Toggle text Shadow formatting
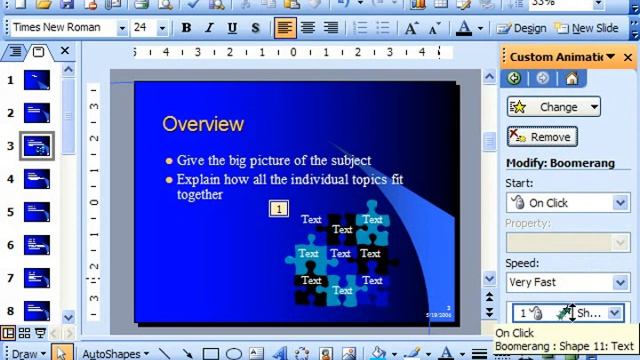 256,28
